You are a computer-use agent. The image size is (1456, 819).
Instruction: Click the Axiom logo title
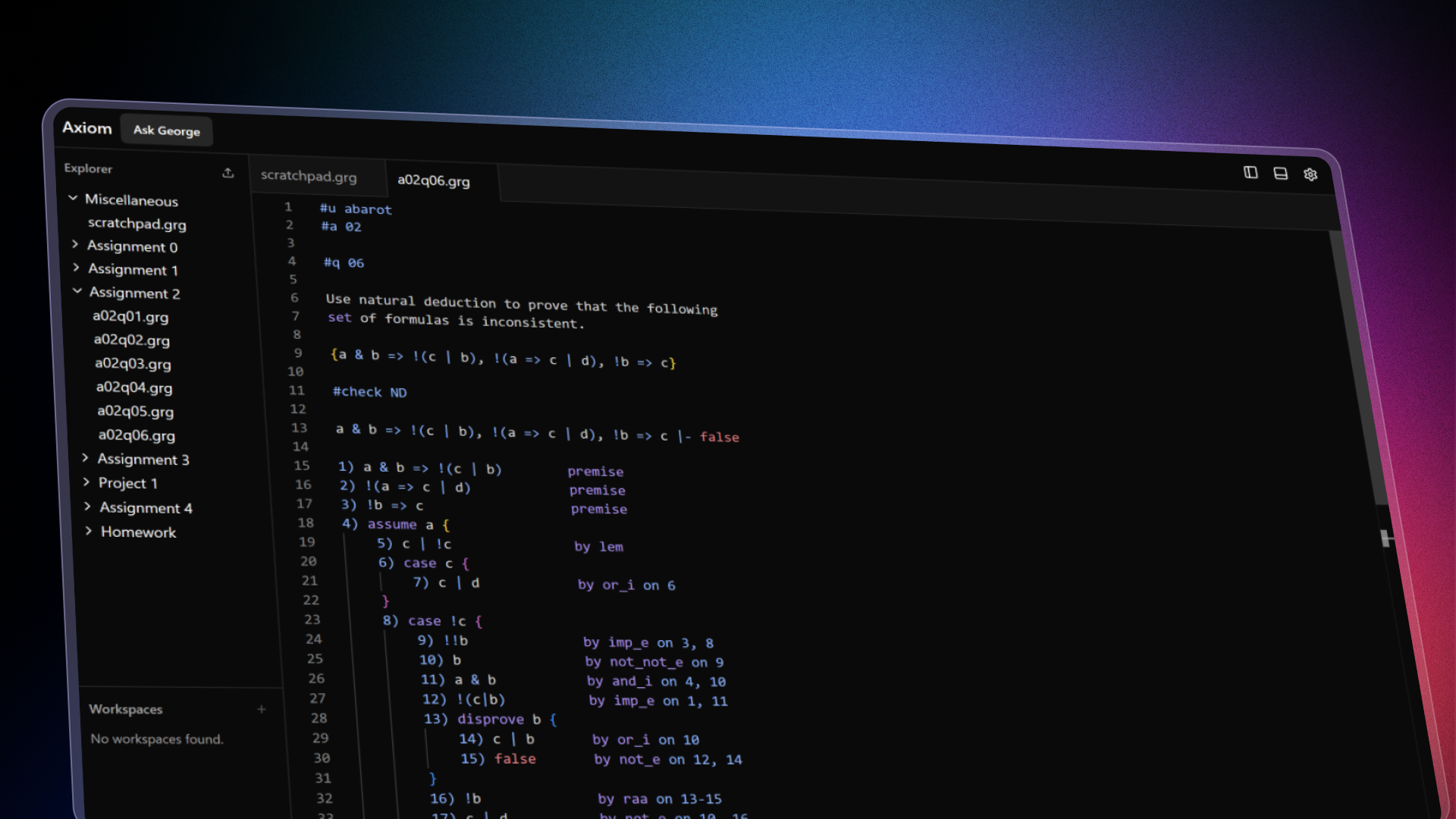(87, 127)
